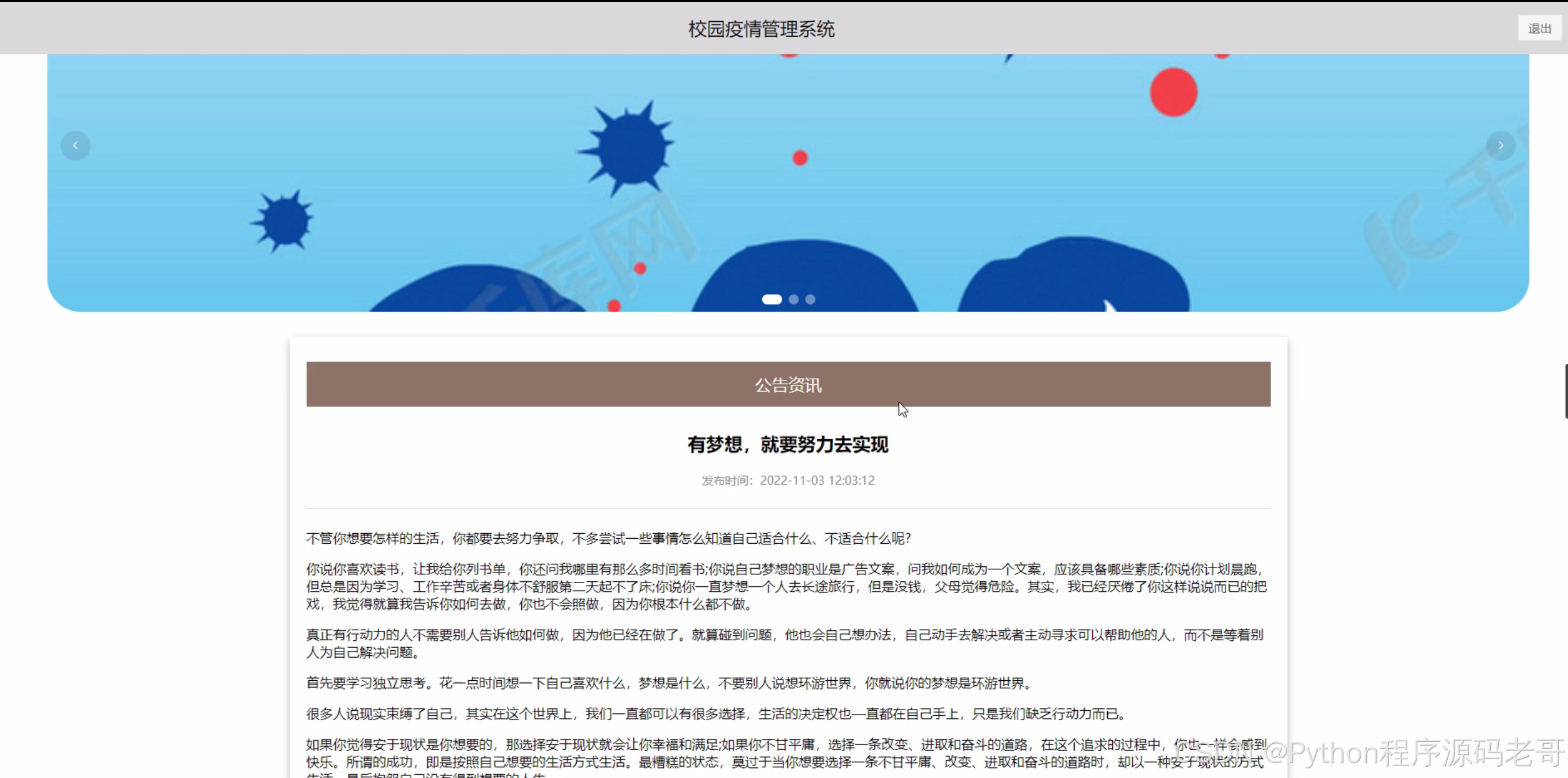Click article title 有梦想，就要努力去实现
Image resolution: width=1568 pixels, height=778 pixels.
[788, 445]
